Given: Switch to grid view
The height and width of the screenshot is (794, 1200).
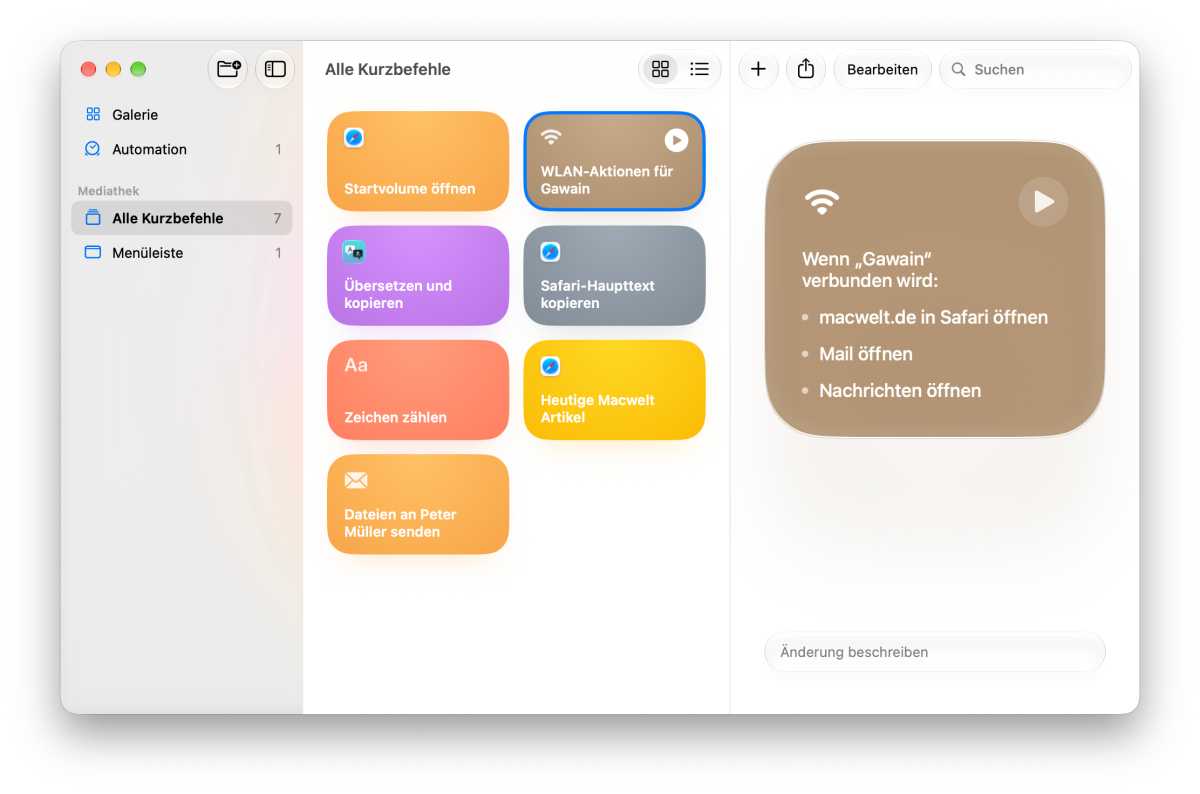Looking at the screenshot, I should (660, 69).
